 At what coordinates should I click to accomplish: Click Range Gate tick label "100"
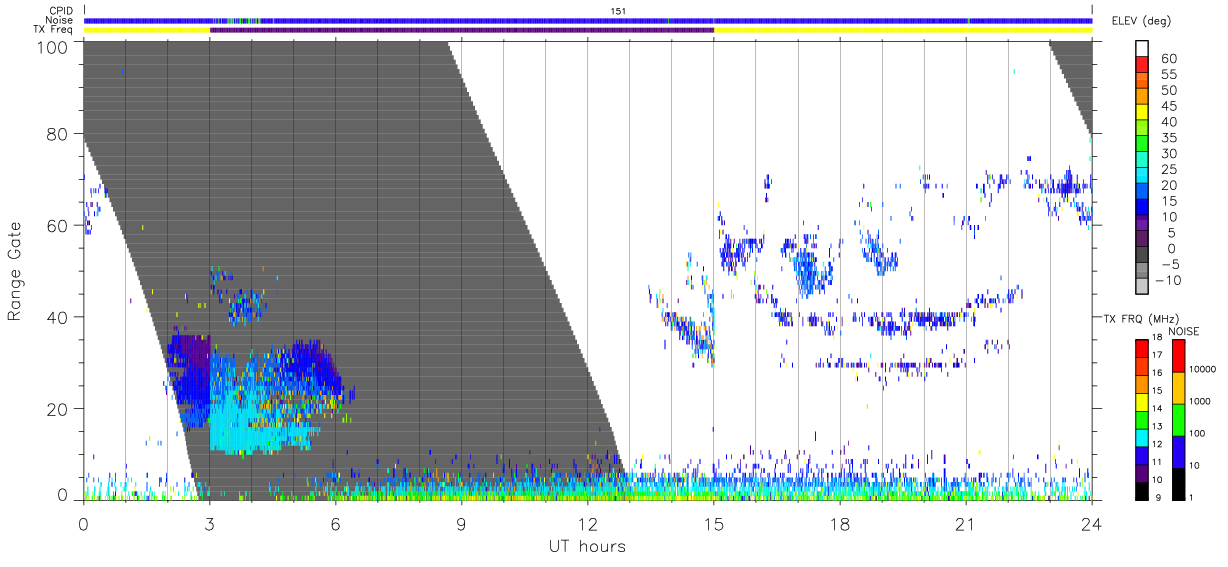[x=52, y=47]
